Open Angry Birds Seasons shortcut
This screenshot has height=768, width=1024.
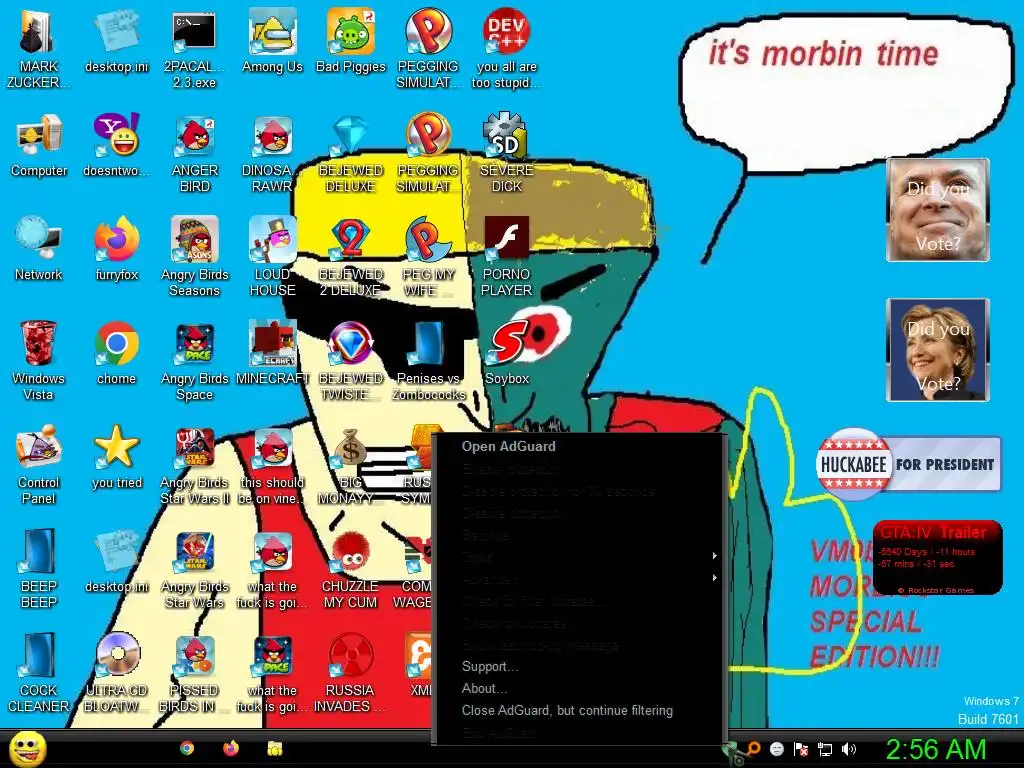(195, 257)
